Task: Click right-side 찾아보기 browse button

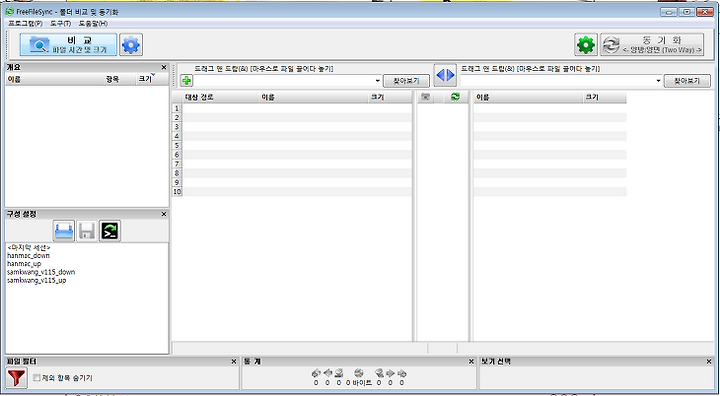Action: click(687, 80)
